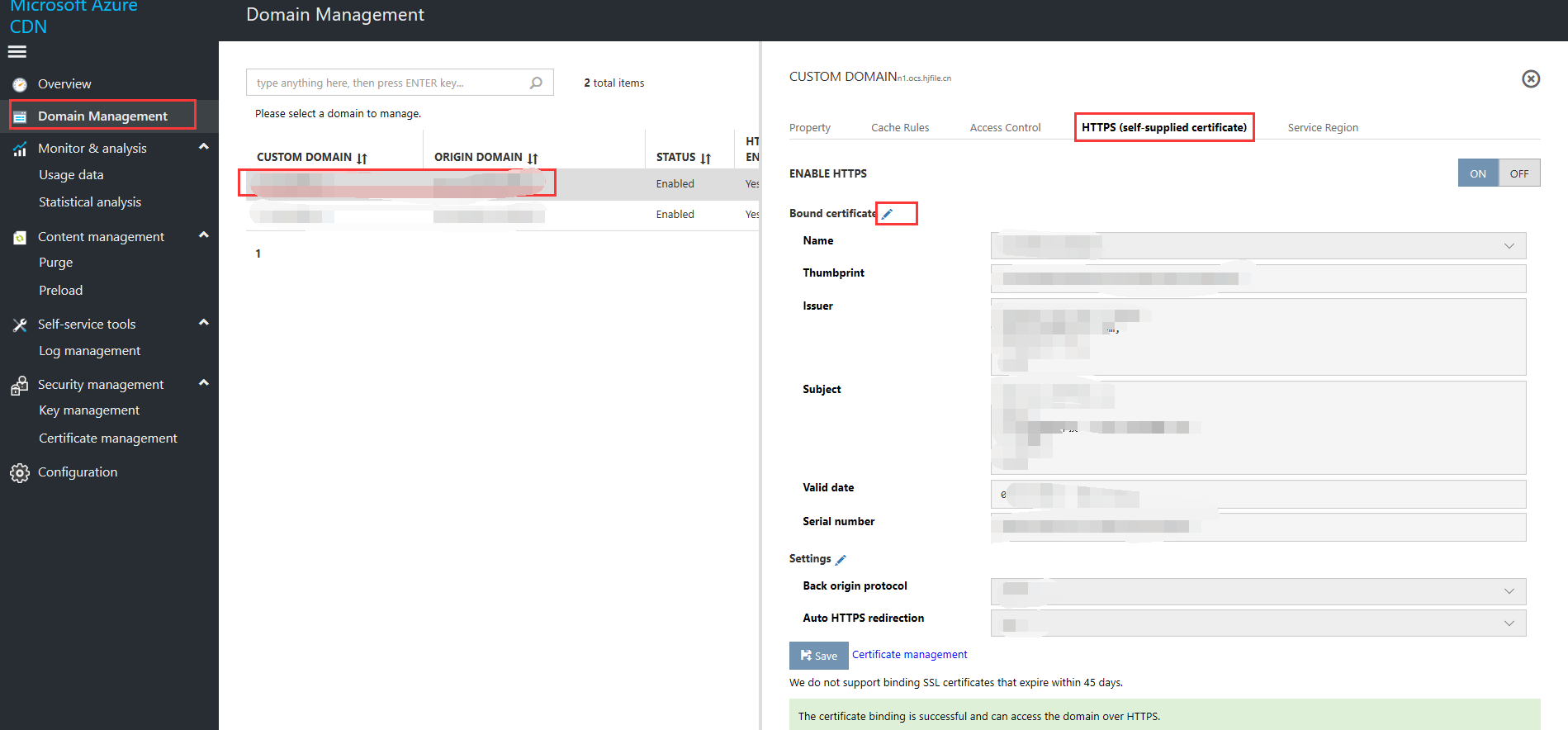Click the Thumbprint field
The image size is (1568, 730).
1258,278
